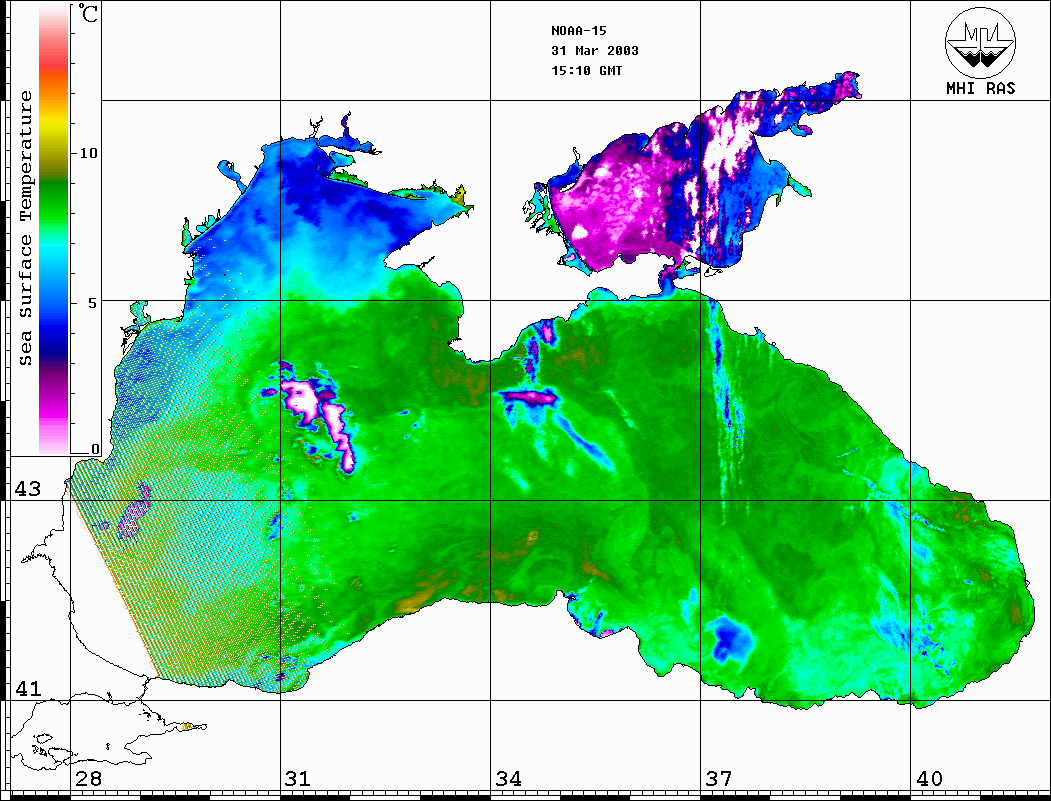Image resolution: width=1051 pixels, height=801 pixels.
Task: Click the °C unit label on legend
Action: [x=88, y=13]
